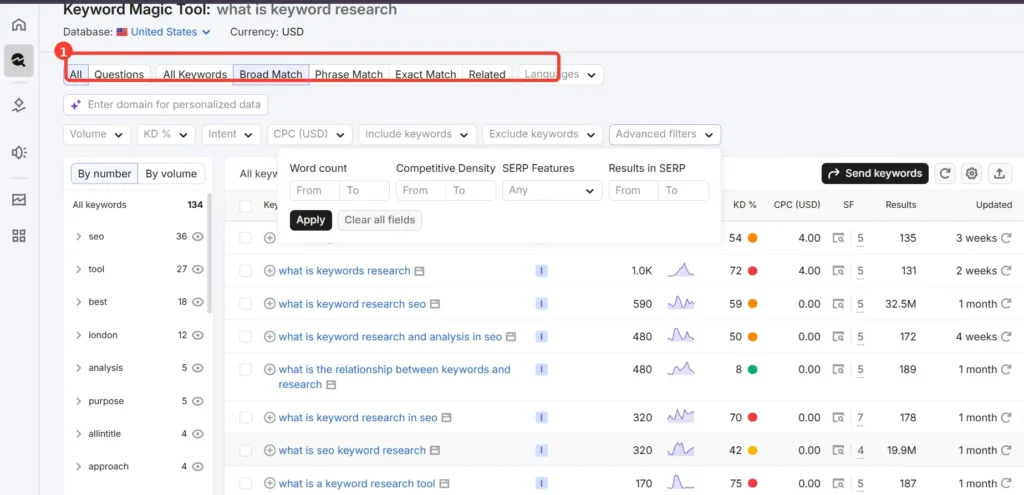The width and height of the screenshot is (1024, 495).
Task: Select the Related tab
Action: pos(487,74)
